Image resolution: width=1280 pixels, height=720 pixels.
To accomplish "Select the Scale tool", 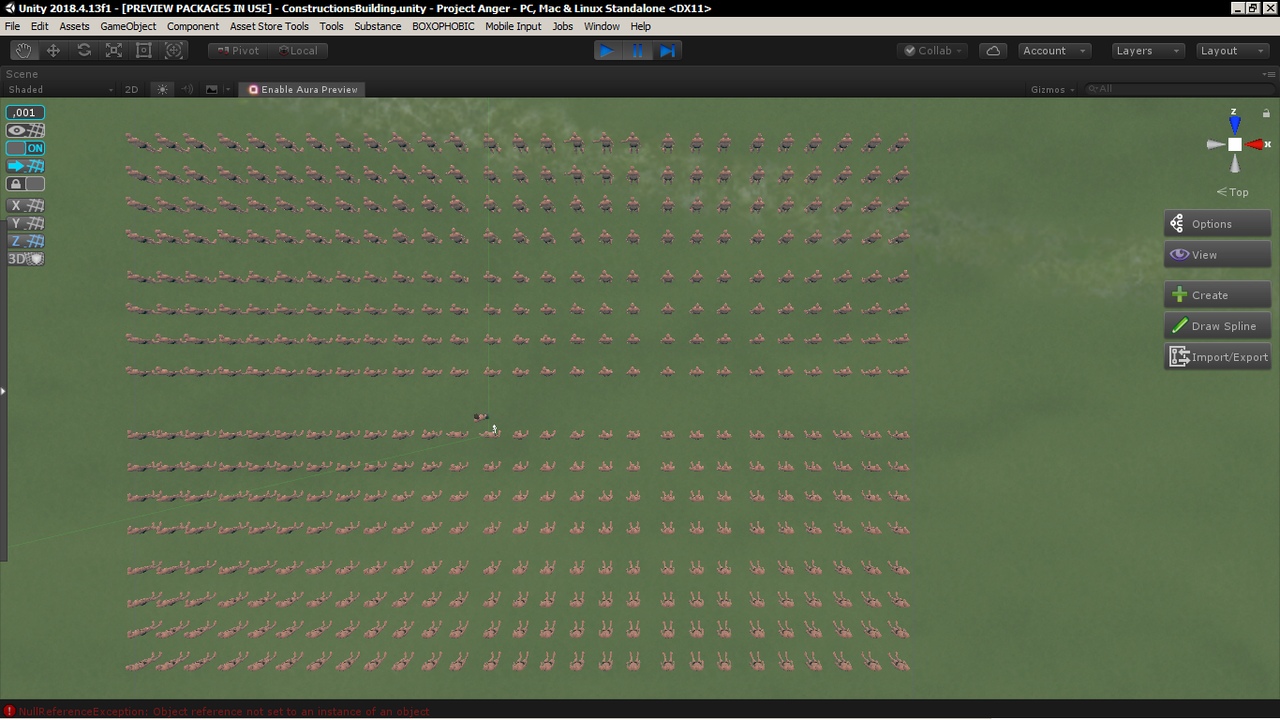I will (114, 50).
